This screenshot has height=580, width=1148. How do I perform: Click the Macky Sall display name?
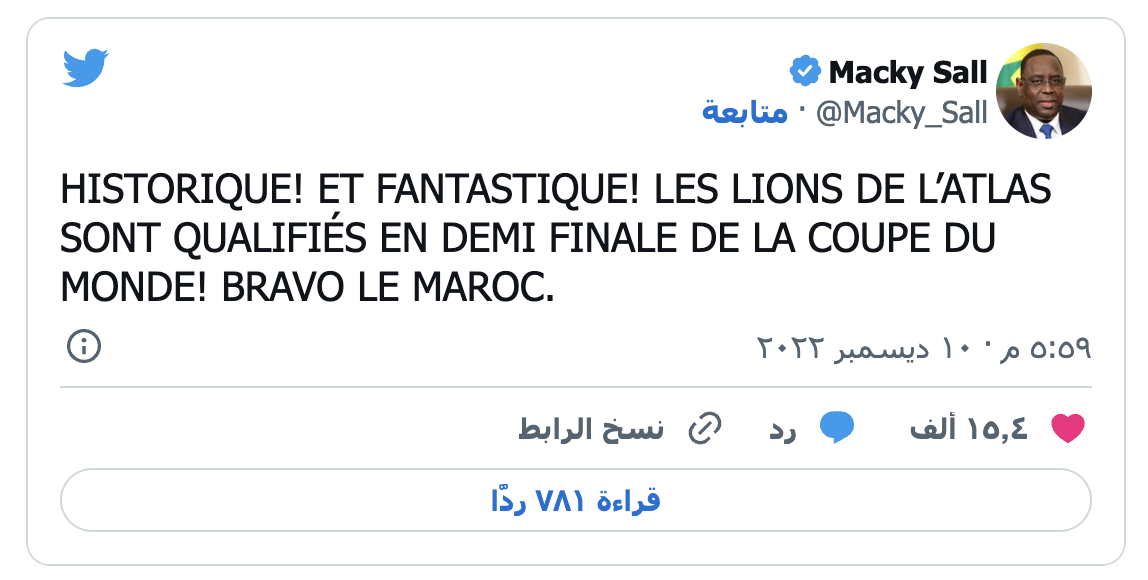[x=908, y=72]
